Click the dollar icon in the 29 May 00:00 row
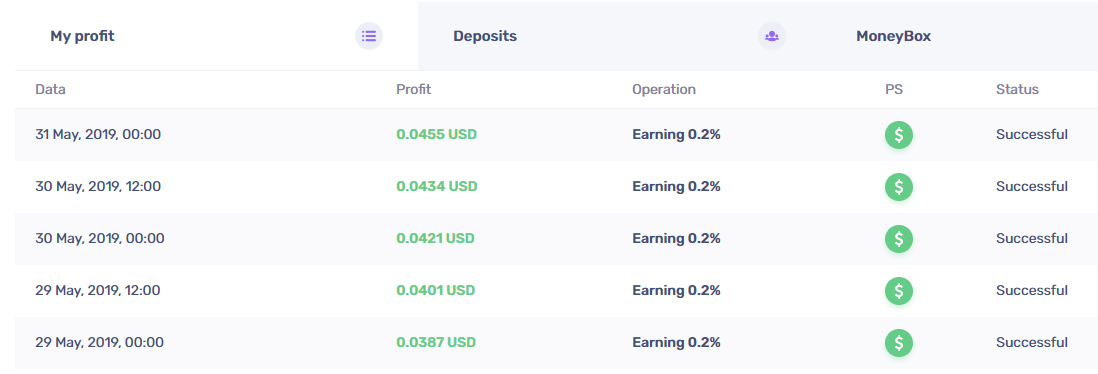Image resolution: width=1098 pixels, height=374 pixels. [898, 342]
